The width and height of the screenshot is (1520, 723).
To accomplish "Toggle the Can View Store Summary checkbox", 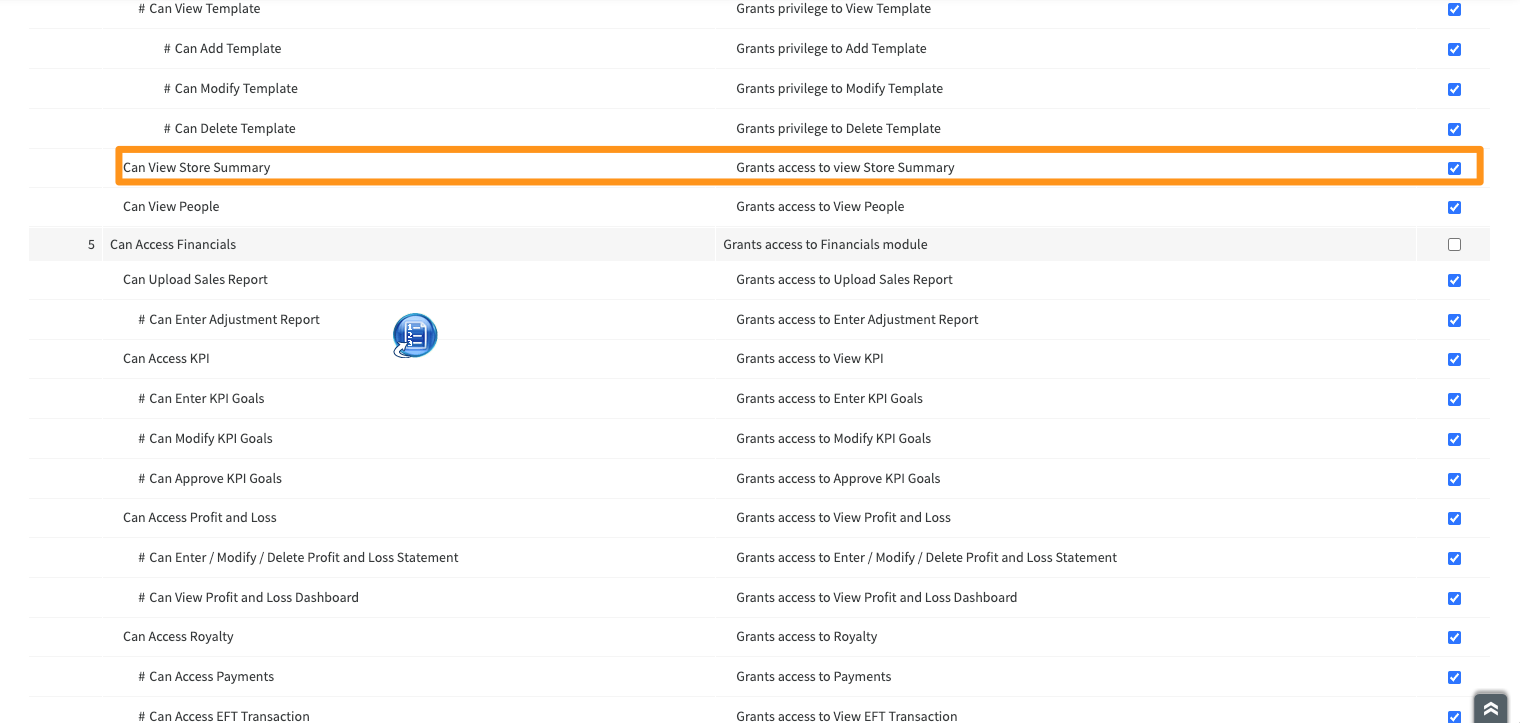I will click(x=1454, y=168).
